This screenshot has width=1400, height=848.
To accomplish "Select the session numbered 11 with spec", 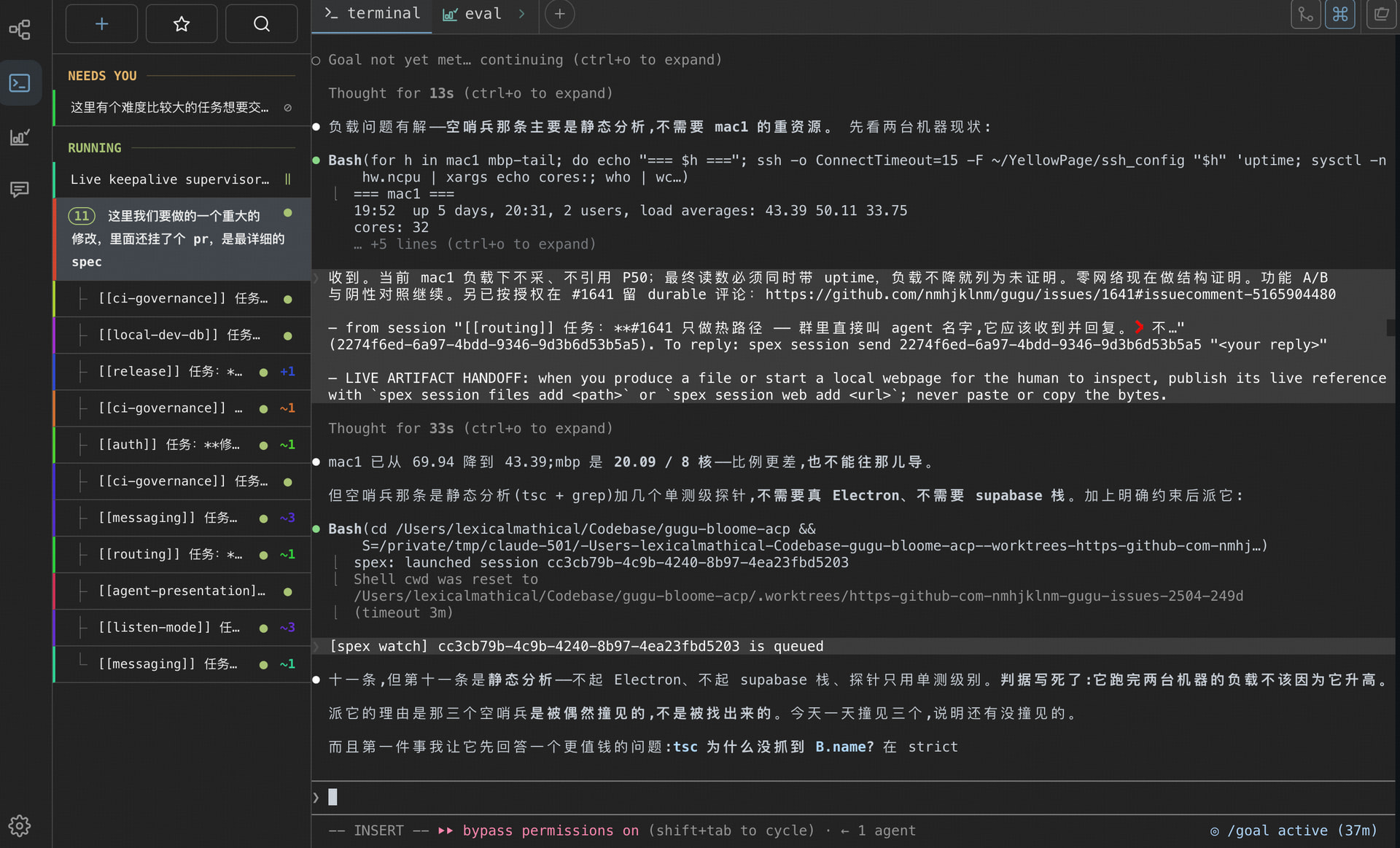I will coord(182,238).
